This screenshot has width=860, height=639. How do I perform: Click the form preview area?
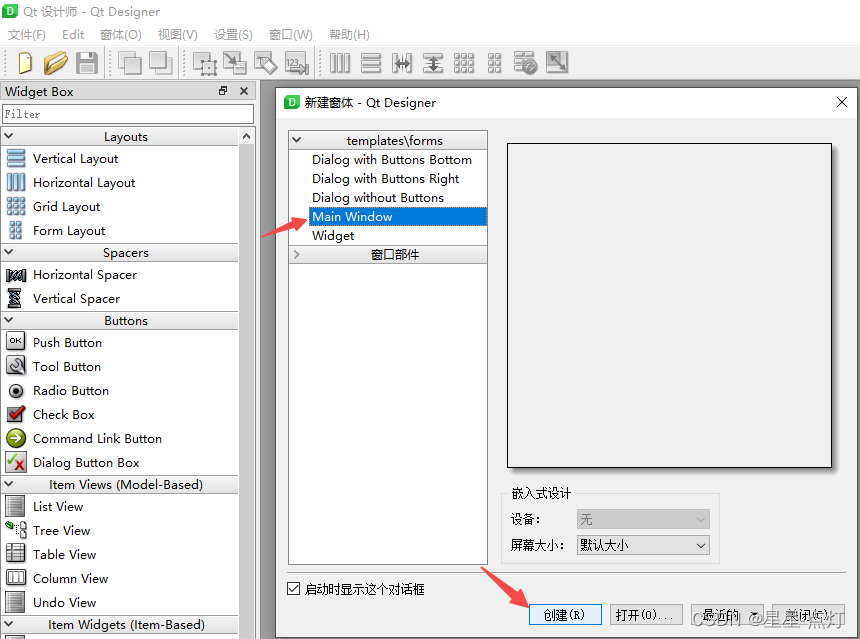[x=669, y=306]
